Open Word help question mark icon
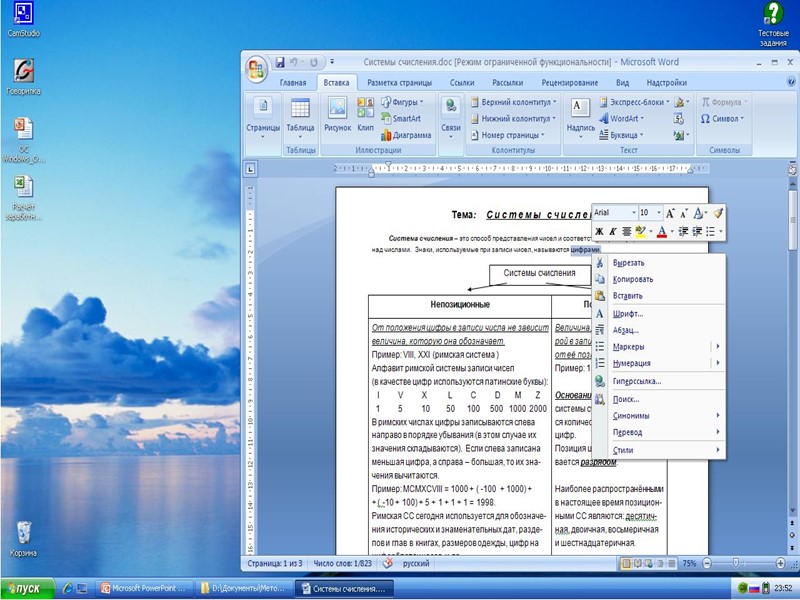The image size is (800, 600). pos(791,82)
